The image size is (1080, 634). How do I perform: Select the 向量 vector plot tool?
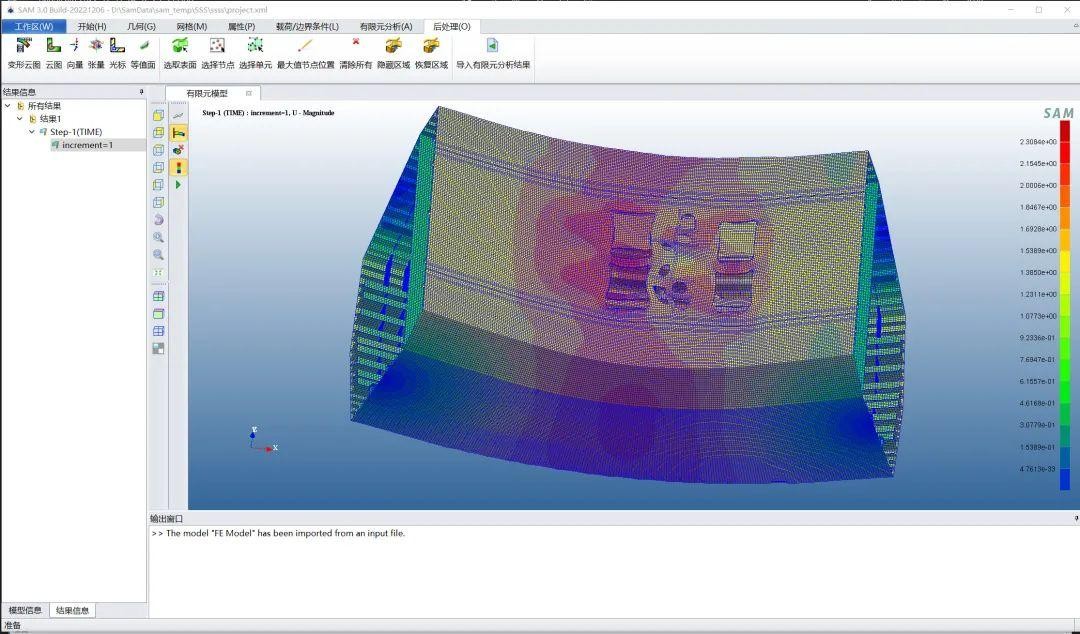(75, 46)
